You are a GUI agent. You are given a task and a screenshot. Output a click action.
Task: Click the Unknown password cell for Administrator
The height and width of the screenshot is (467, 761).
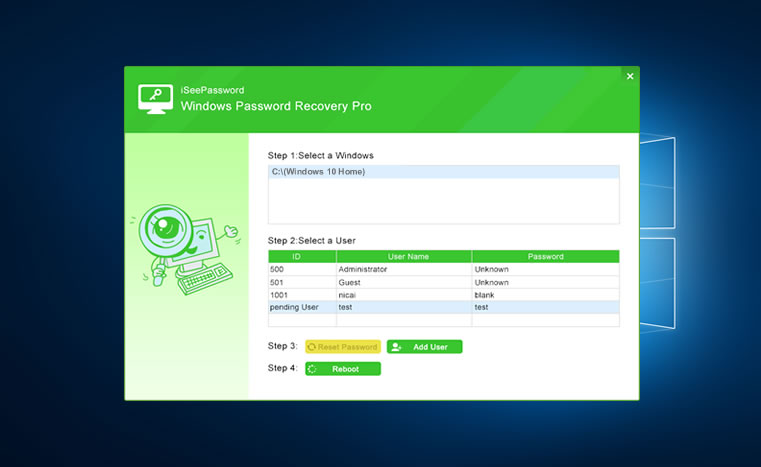[x=546, y=269]
